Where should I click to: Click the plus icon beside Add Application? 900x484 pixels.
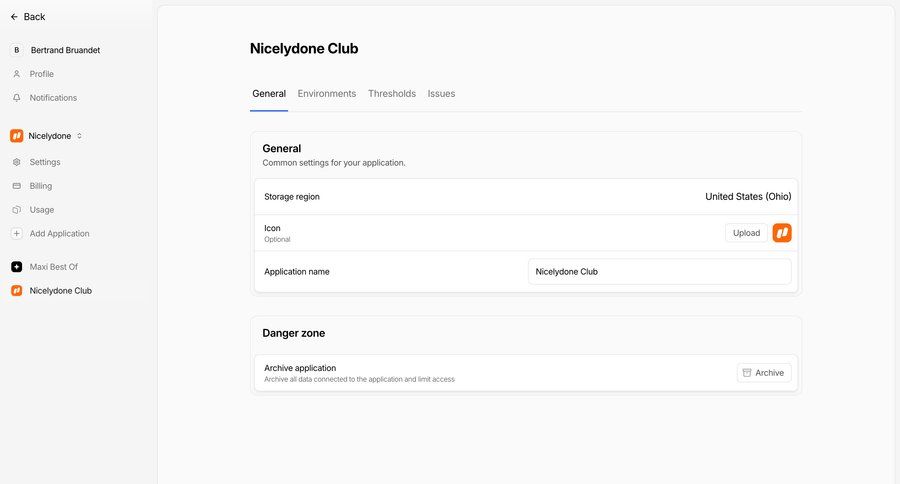pyautogui.click(x=17, y=234)
